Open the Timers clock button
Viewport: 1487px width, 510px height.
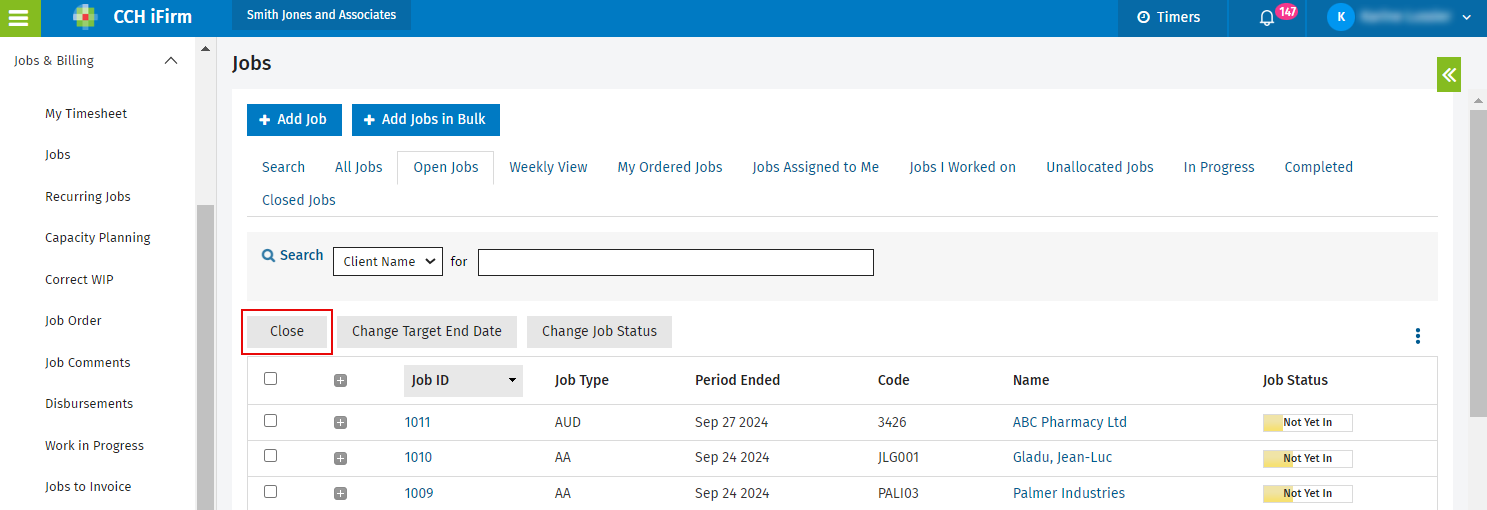[1168, 17]
